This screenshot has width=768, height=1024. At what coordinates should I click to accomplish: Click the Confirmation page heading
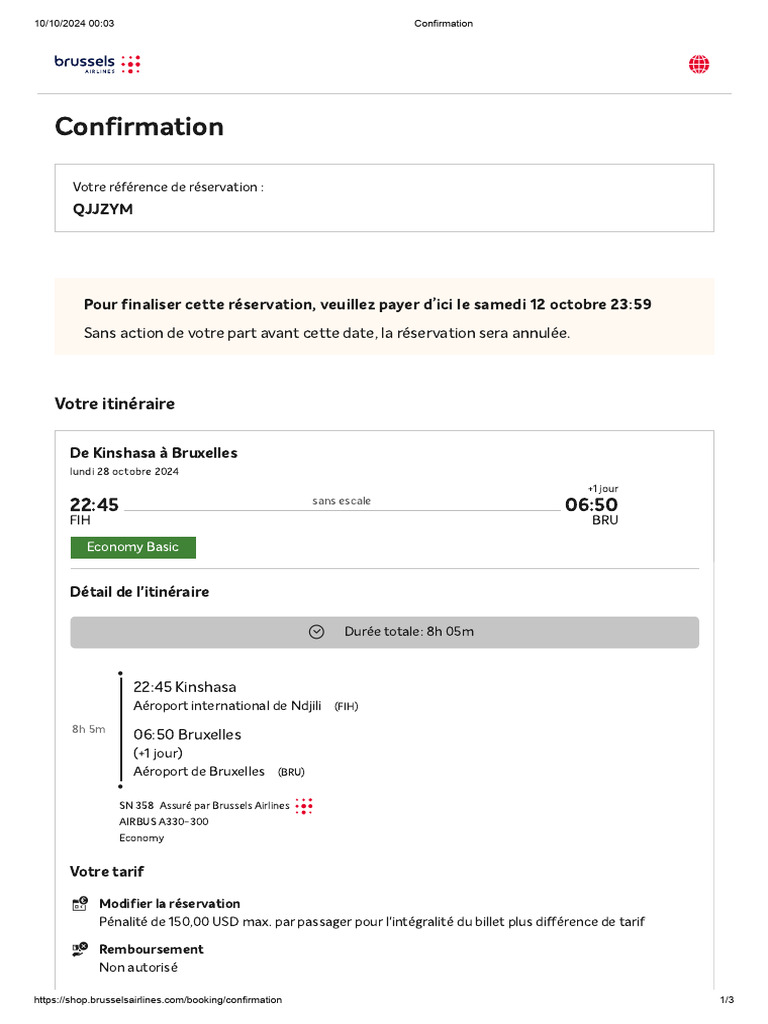tap(139, 127)
